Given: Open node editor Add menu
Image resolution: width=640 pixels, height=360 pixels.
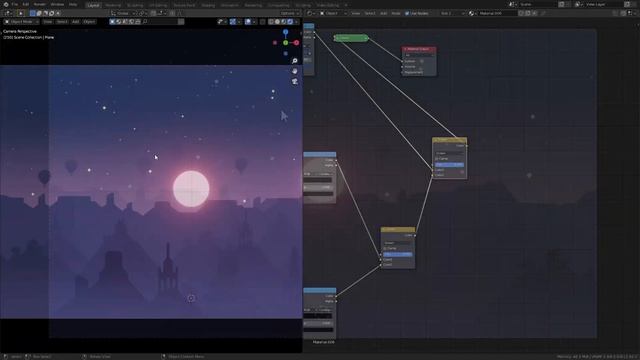Looking at the screenshot, I should pyautogui.click(x=383, y=13).
